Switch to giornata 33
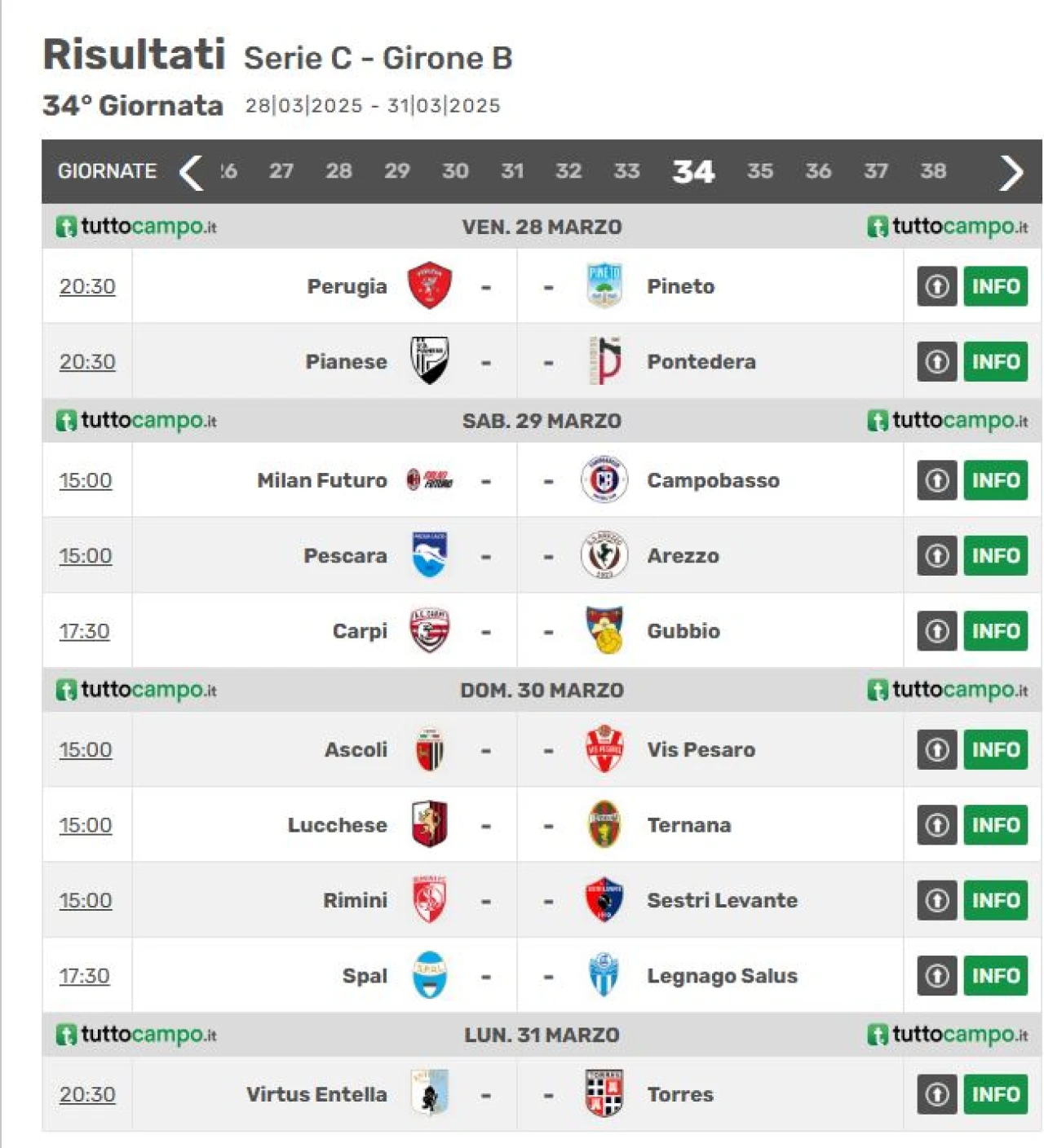This screenshot has width=1044, height=1148. pyautogui.click(x=626, y=171)
